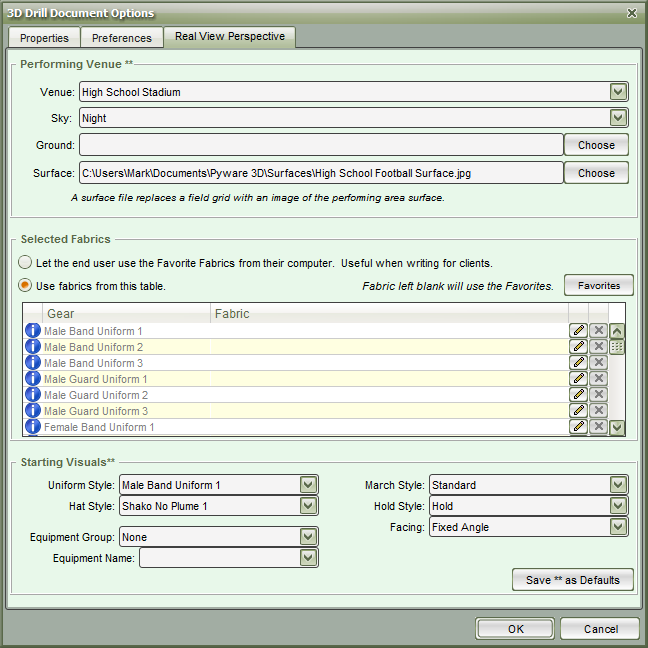Image resolution: width=648 pixels, height=648 pixels.
Task: Choose a Surface file
Action: coord(596,173)
